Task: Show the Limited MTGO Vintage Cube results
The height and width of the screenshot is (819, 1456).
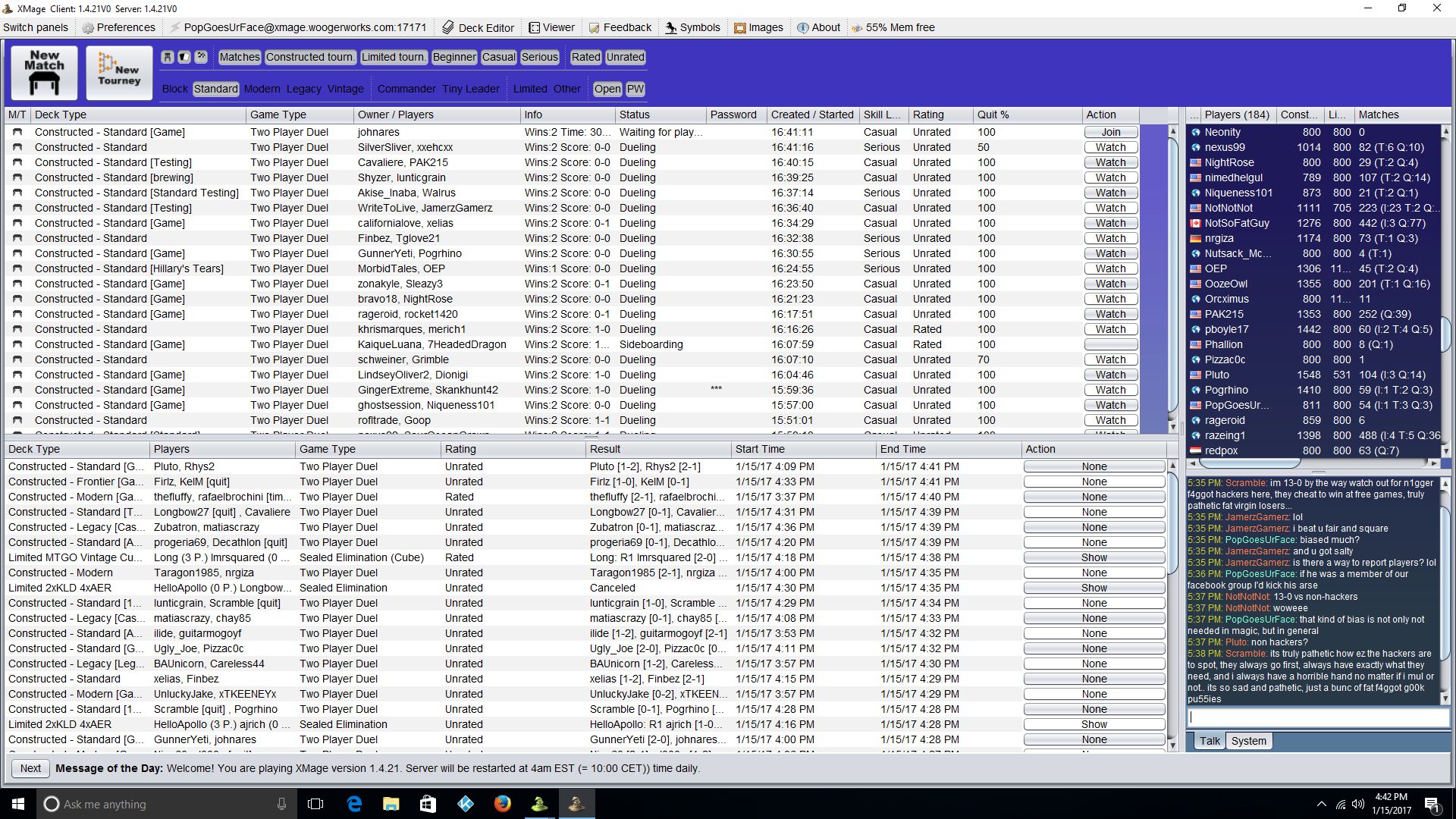Action: pos(1094,557)
